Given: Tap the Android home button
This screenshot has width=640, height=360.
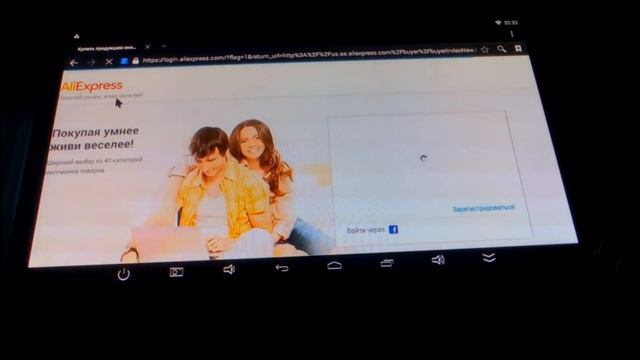Looking at the screenshot, I should click(334, 266).
